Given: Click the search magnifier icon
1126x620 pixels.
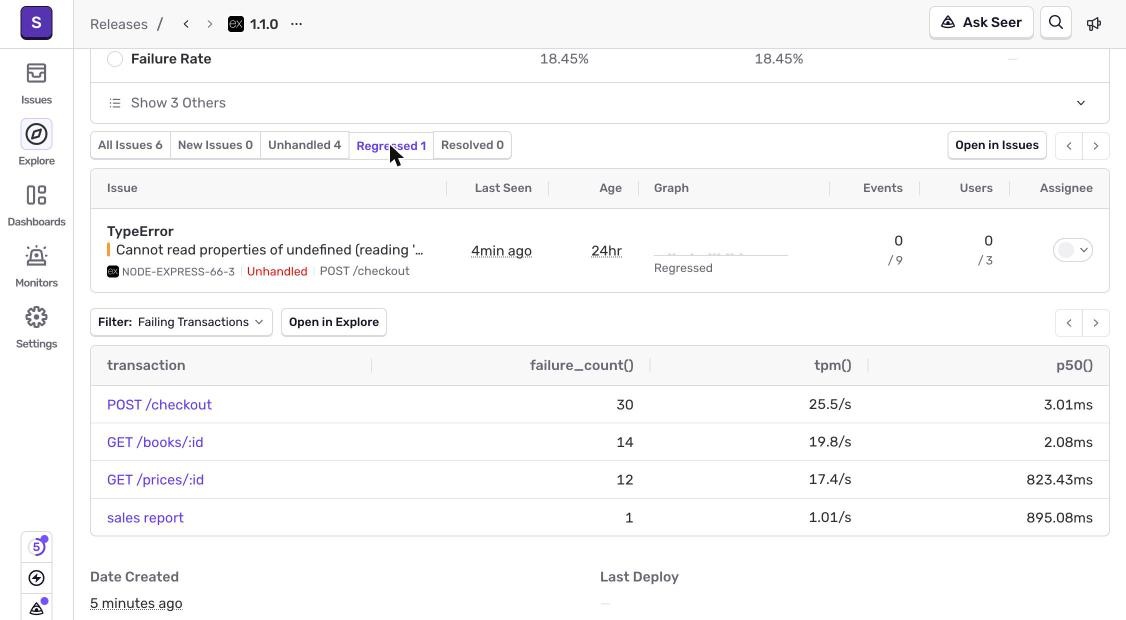Looking at the screenshot, I should (x=1056, y=23).
